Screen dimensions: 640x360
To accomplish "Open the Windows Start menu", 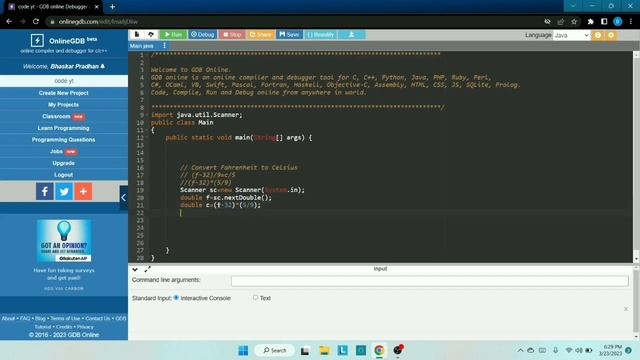I will (243, 351).
